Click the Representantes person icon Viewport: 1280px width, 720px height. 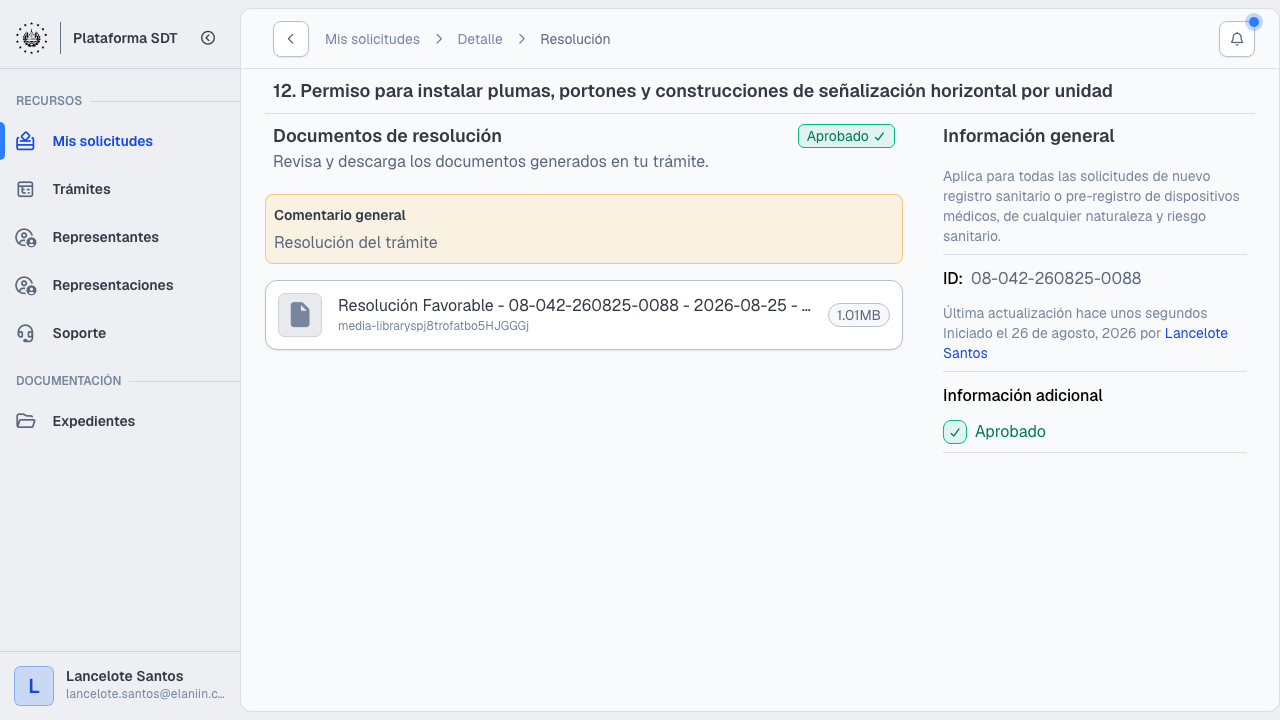(x=26, y=237)
